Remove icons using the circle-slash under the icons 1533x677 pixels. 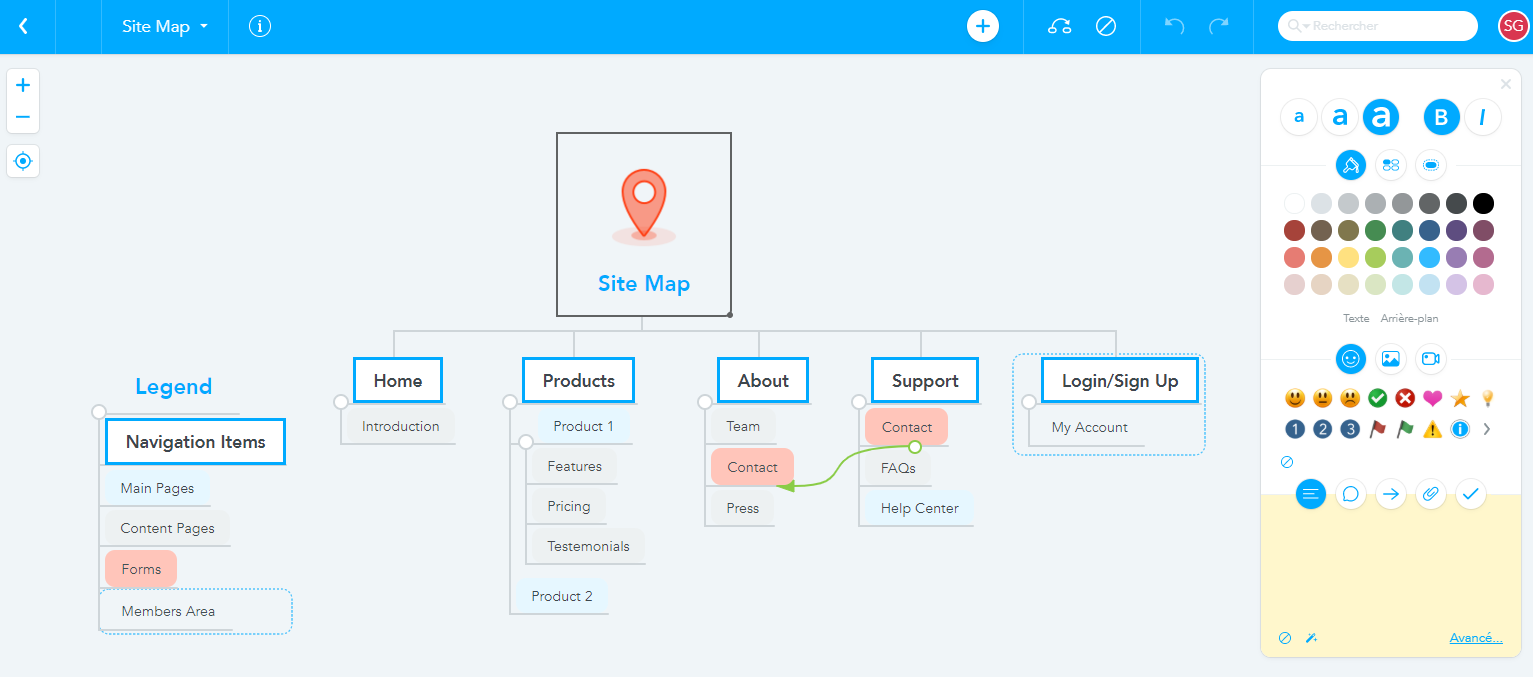[1287, 462]
